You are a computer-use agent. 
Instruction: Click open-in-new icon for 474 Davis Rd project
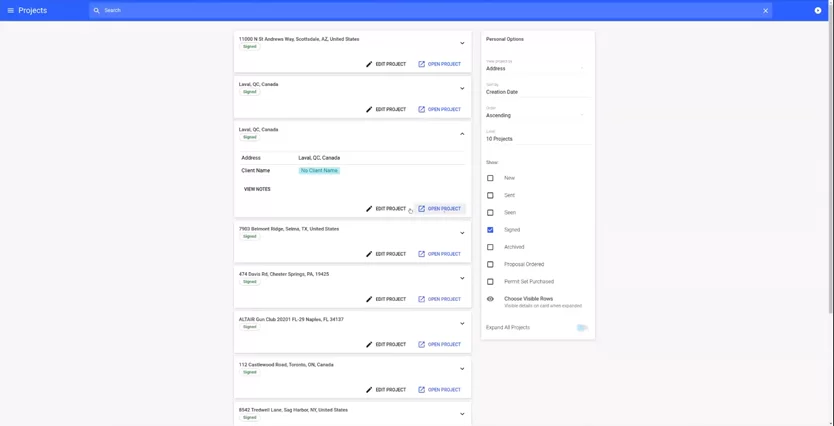pyautogui.click(x=421, y=299)
